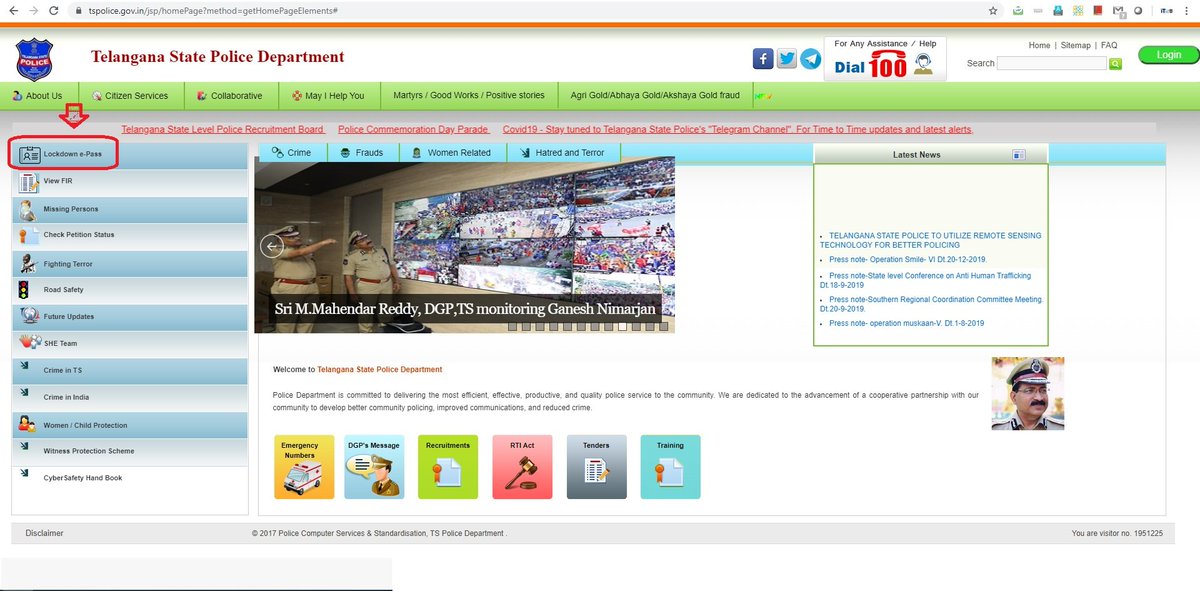The height and width of the screenshot is (591, 1200).
Task: Click the FAQ link in header
Action: click(1109, 46)
